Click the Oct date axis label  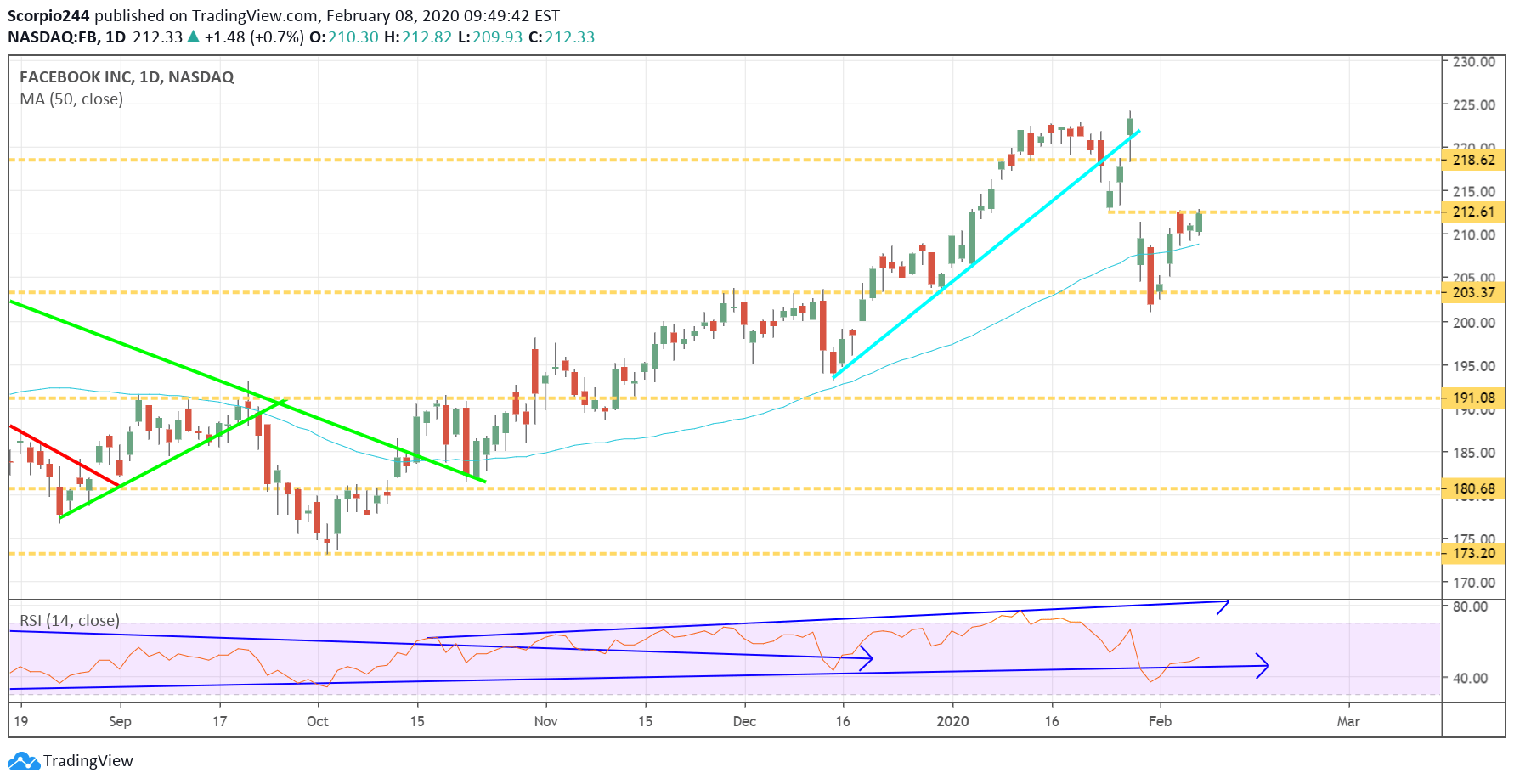[318, 721]
